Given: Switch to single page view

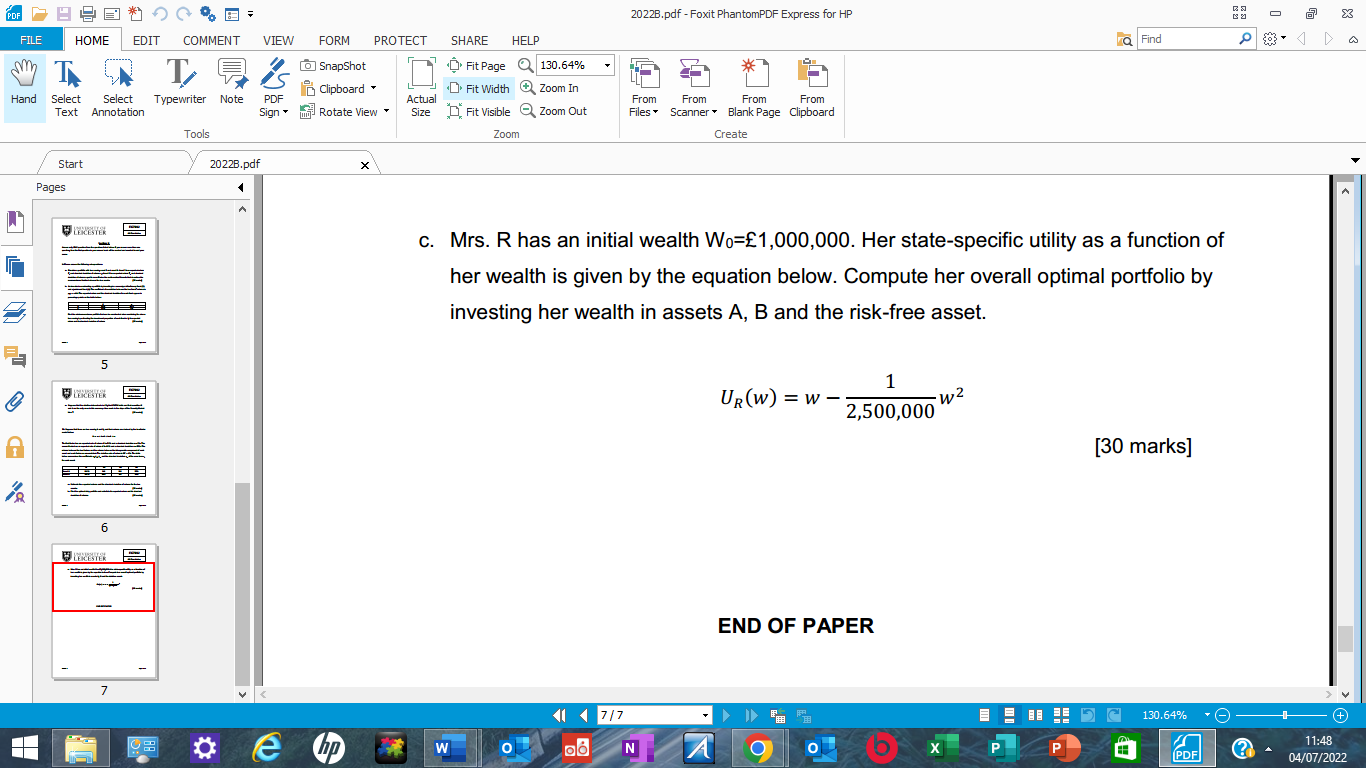Looking at the screenshot, I should [985, 715].
